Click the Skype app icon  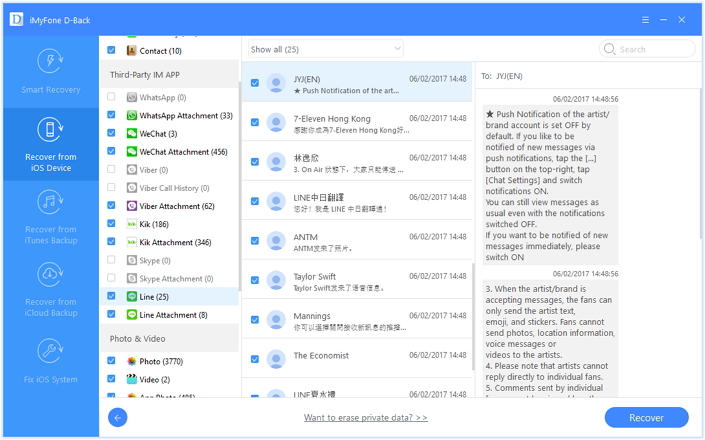pos(131,260)
